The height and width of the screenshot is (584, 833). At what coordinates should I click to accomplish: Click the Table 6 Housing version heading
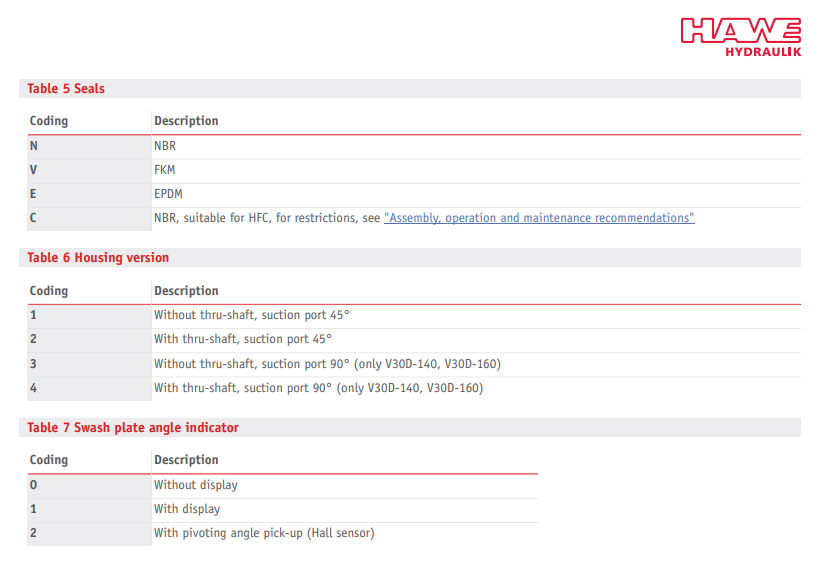98,258
